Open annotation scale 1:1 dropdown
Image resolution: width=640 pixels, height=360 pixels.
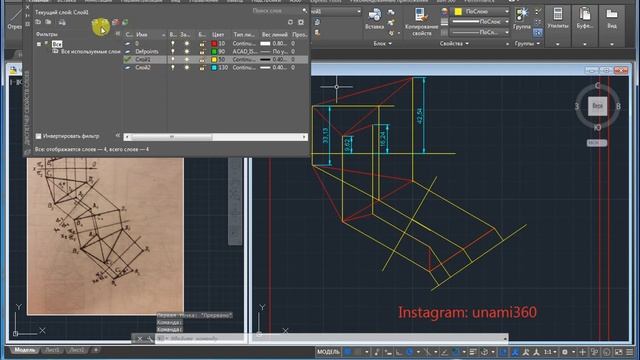(550, 351)
